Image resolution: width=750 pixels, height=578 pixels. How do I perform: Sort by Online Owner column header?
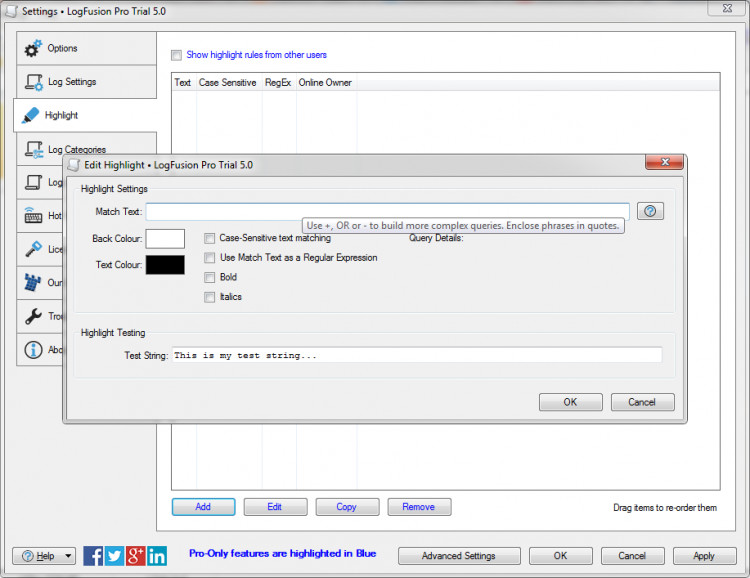pyautogui.click(x=325, y=83)
